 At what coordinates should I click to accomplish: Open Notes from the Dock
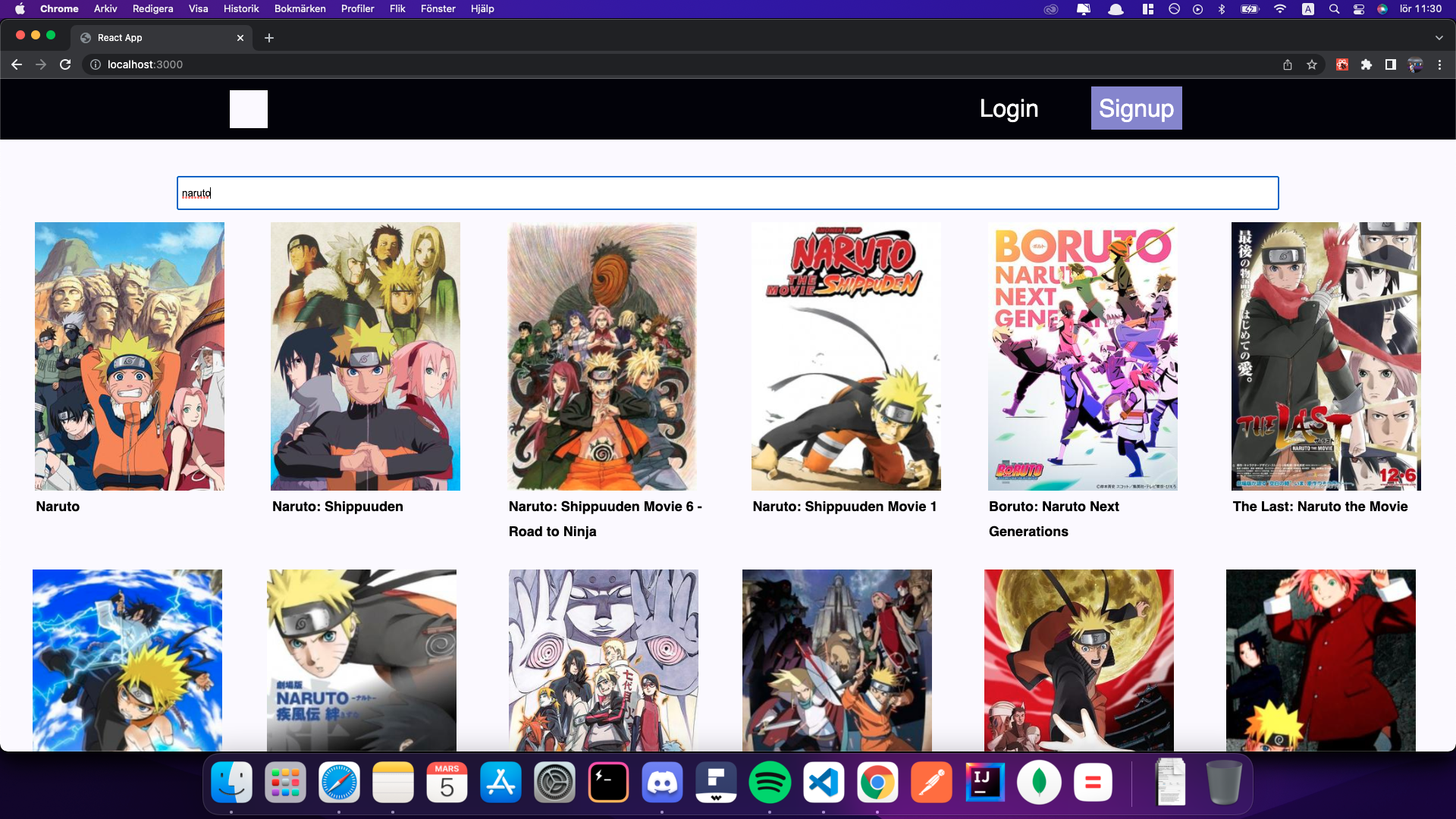(393, 783)
